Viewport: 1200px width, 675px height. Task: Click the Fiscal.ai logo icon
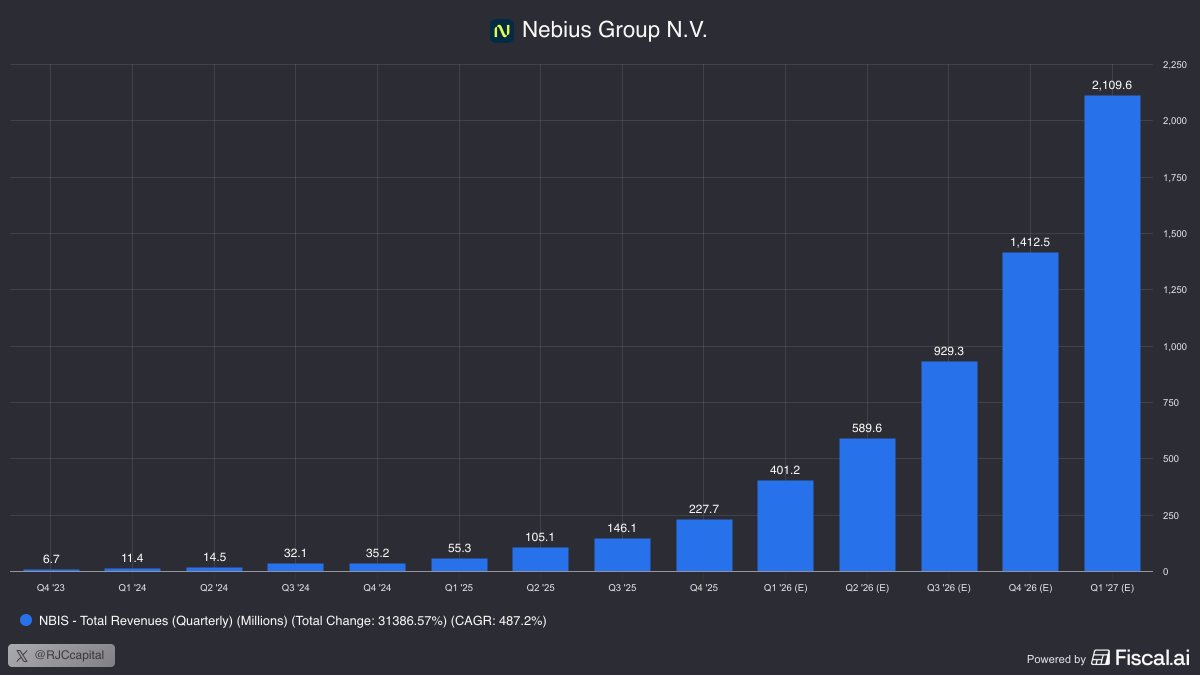tap(1100, 658)
